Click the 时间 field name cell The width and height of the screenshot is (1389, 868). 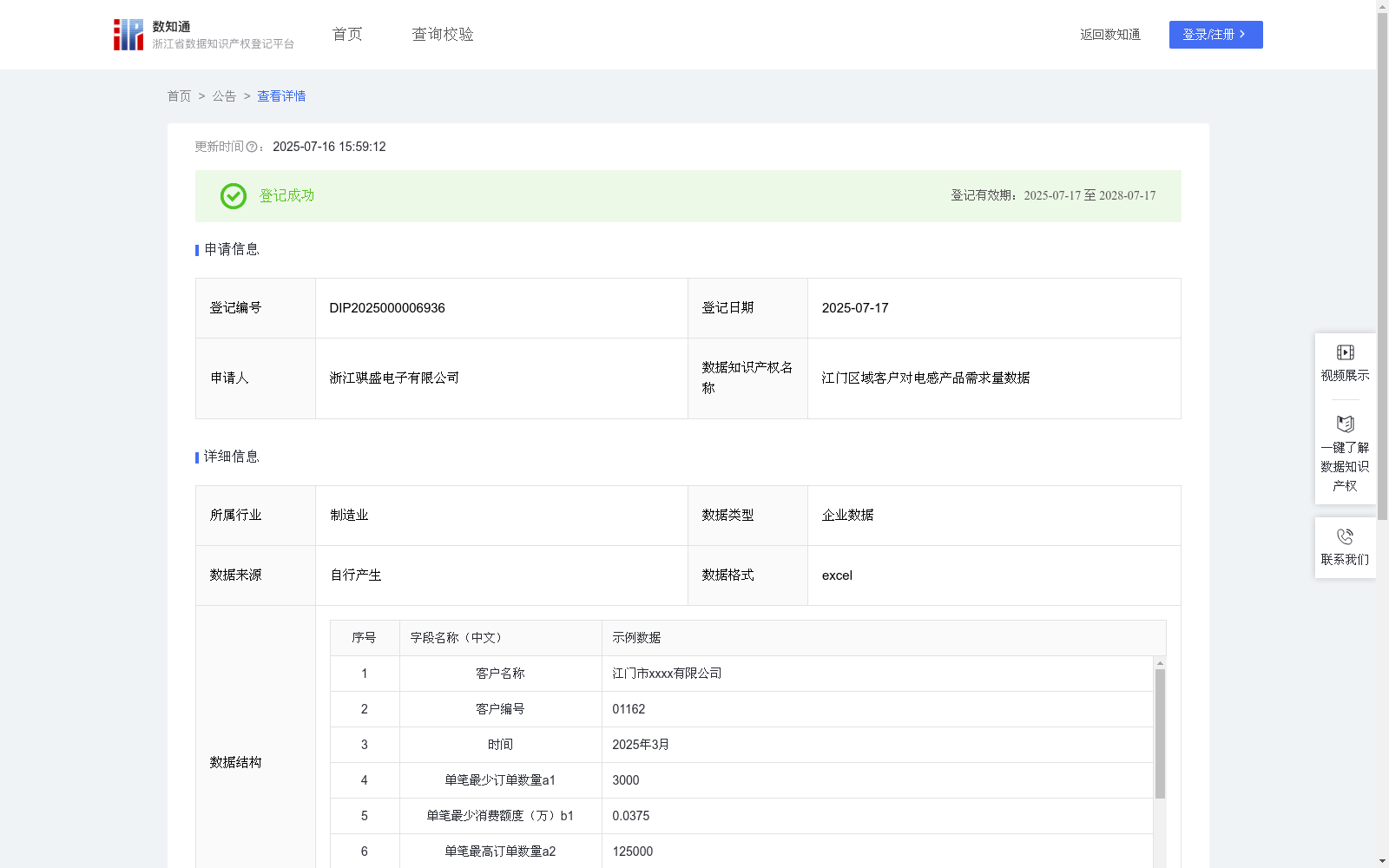point(500,745)
